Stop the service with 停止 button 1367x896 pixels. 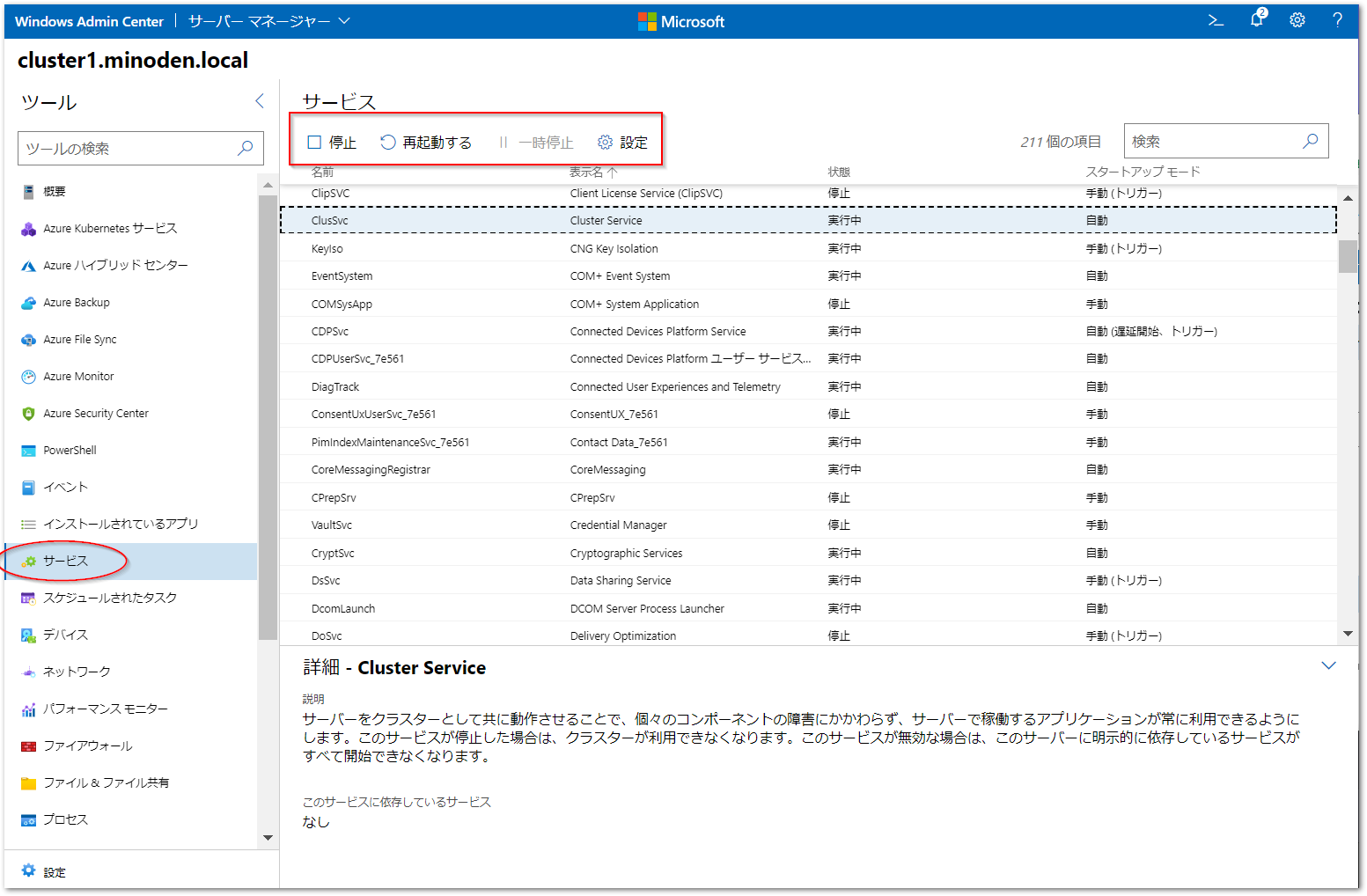[x=332, y=141]
